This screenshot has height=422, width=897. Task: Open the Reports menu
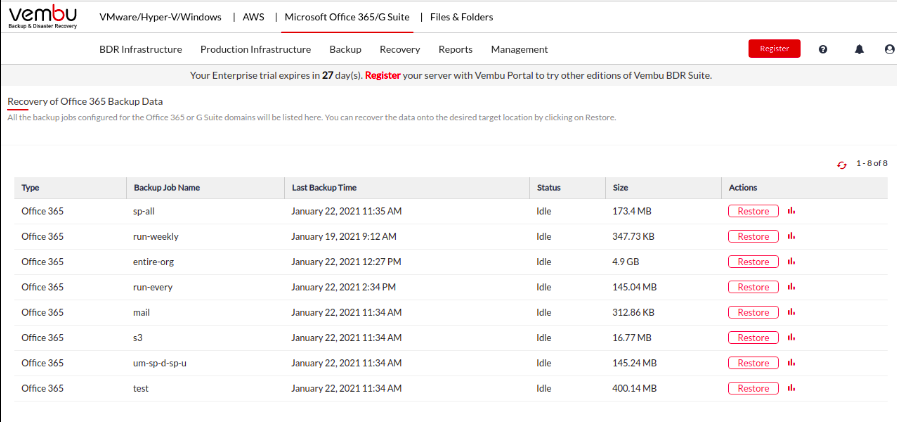pyautogui.click(x=455, y=50)
